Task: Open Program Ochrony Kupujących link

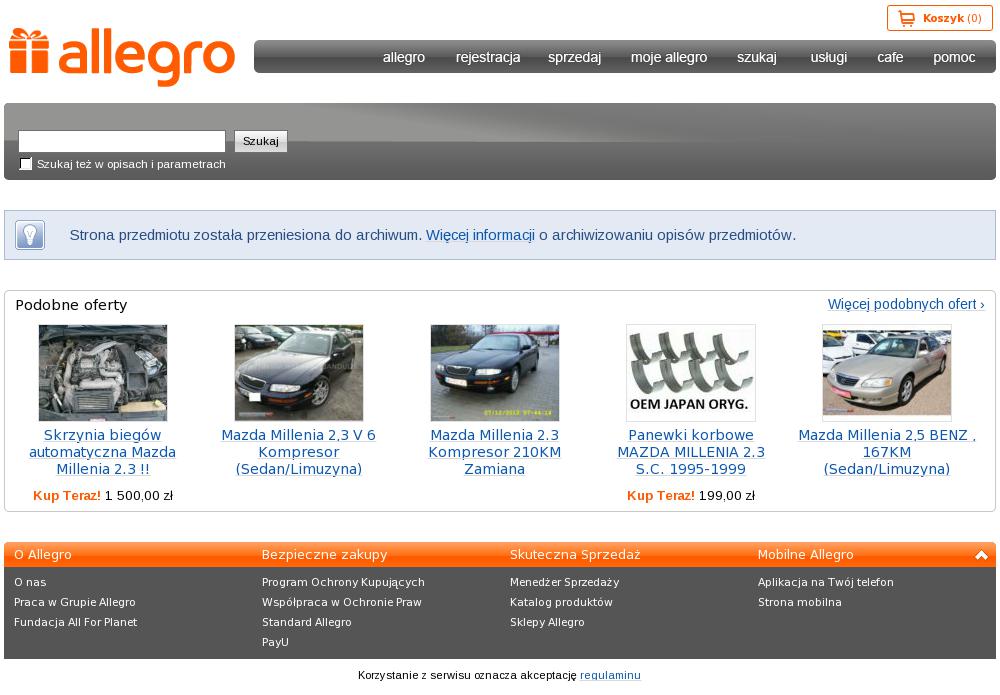Action: (343, 582)
